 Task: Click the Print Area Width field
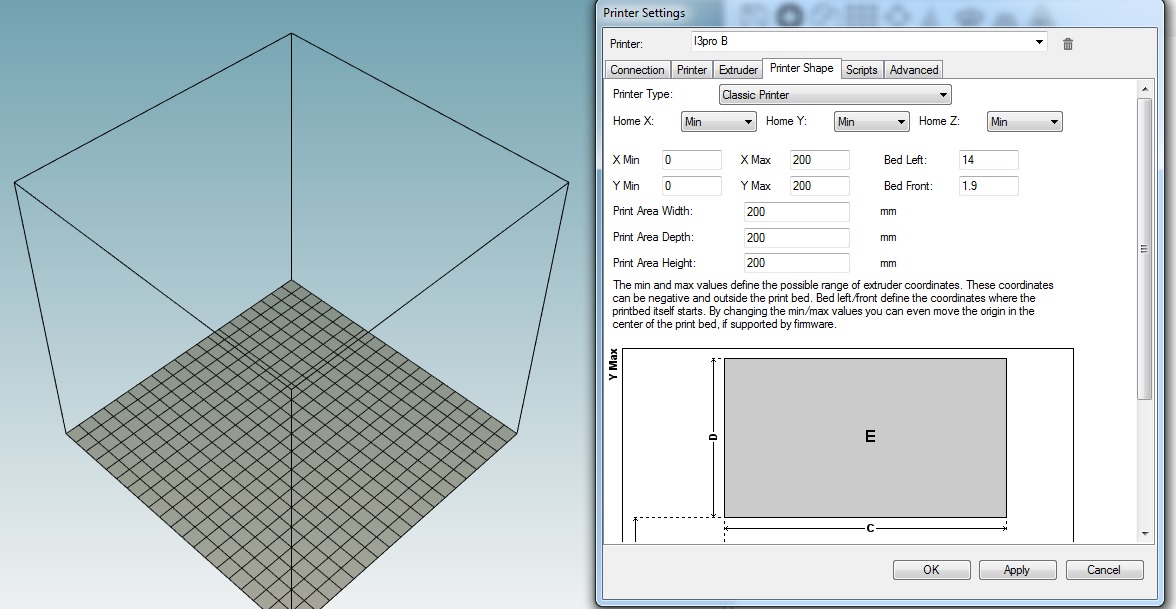(796, 212)
